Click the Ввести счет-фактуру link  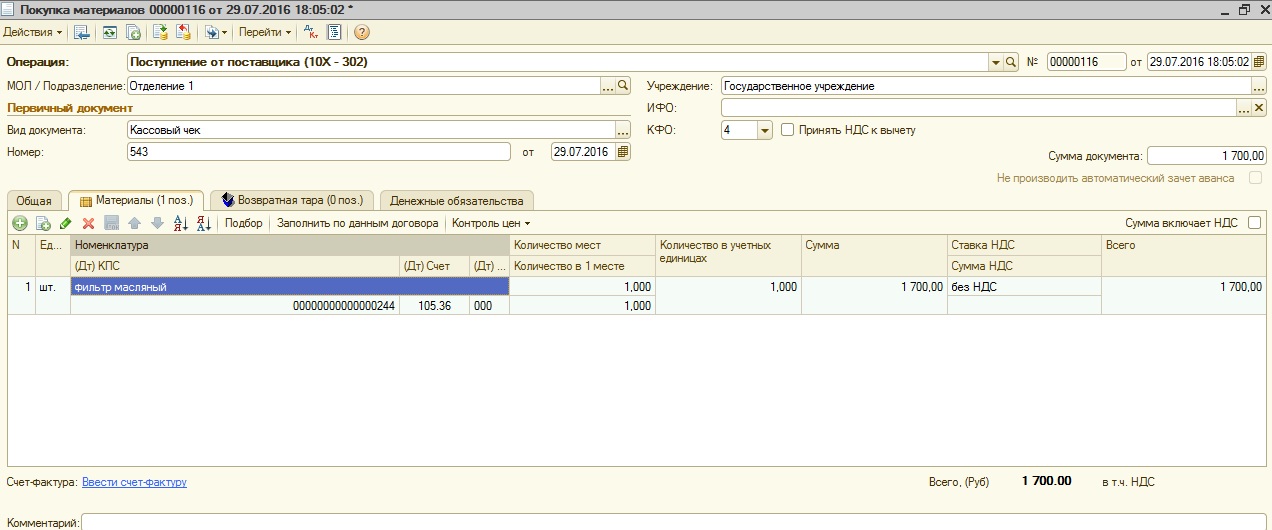pyautogui.click(x=134, y=482)
